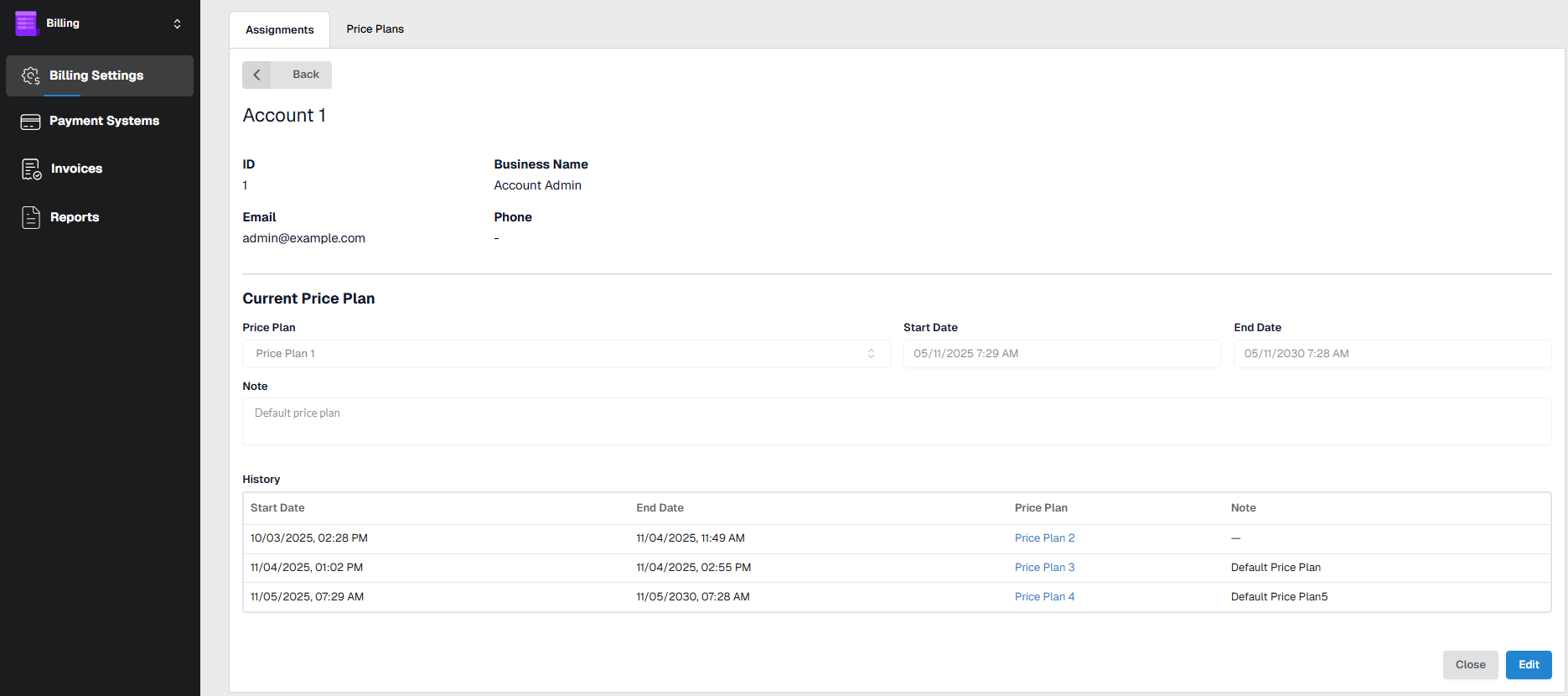Open the Price Plan 3 history link
Image resolution: width=1568 pixels, height=696 pixels.
coord(1044,568)
